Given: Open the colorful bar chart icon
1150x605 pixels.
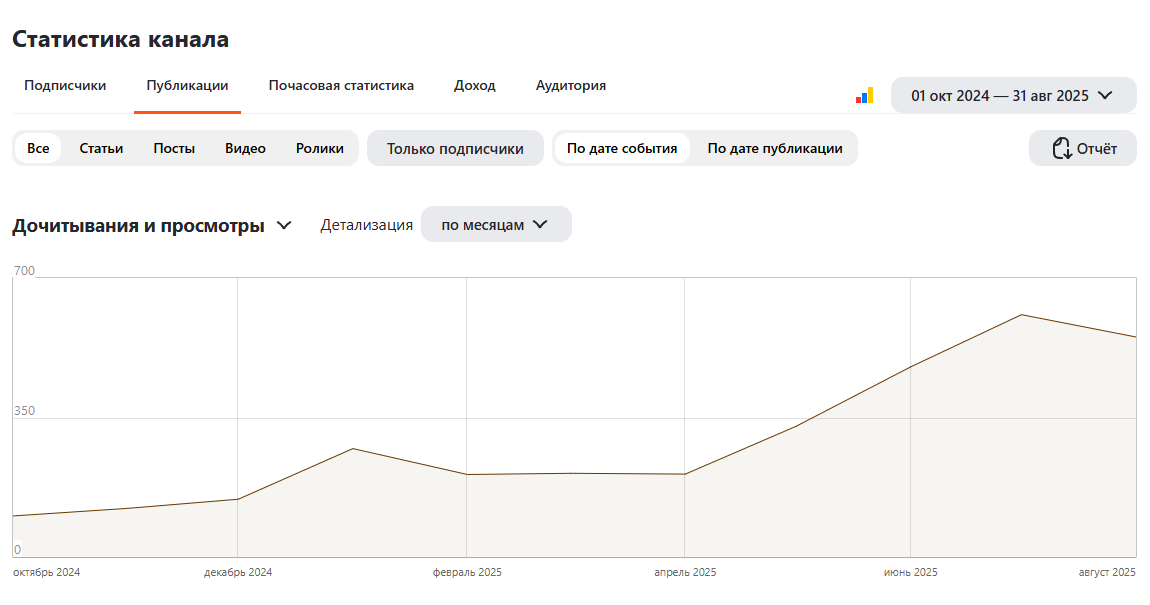Looking at the screenshot, I should [864, 96].
